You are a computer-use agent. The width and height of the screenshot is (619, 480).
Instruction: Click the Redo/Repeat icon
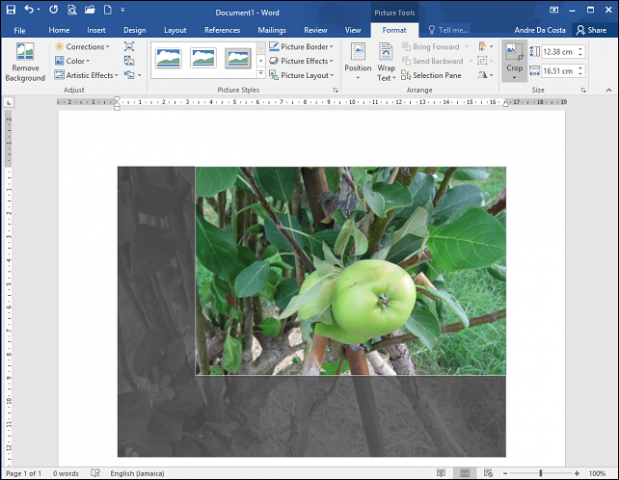point(53,10)
